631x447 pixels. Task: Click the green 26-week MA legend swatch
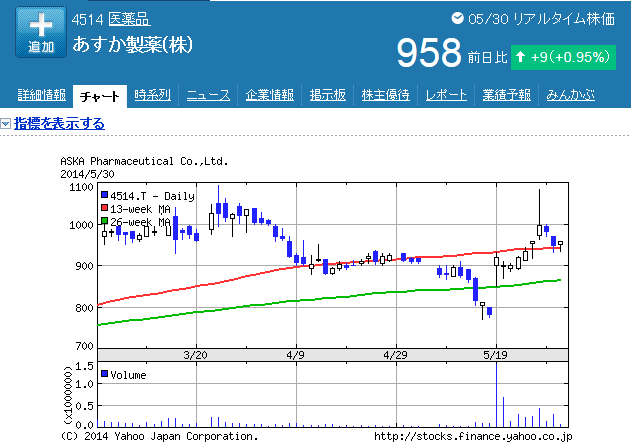point(104,221)
